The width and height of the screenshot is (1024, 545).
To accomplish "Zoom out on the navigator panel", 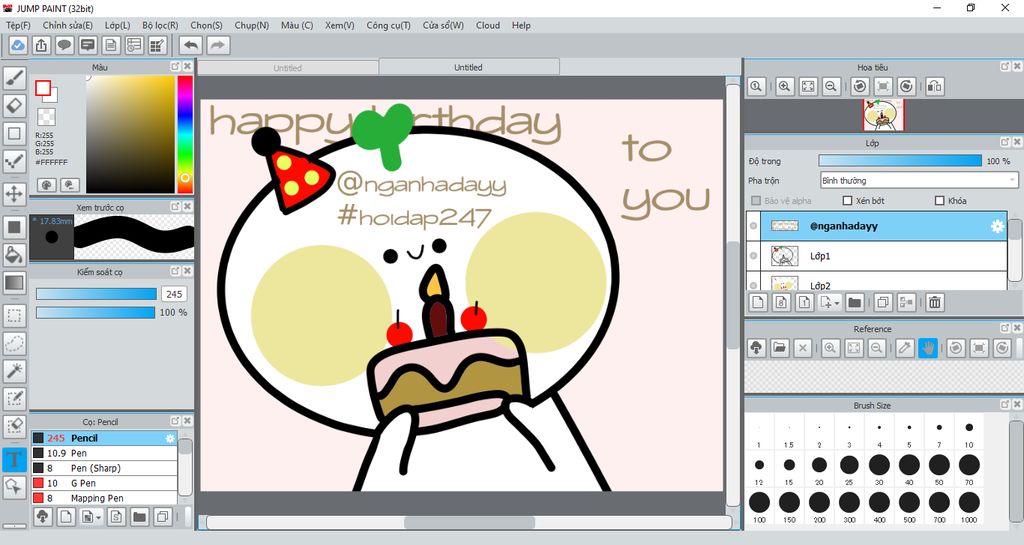I will tap(831, 86).
